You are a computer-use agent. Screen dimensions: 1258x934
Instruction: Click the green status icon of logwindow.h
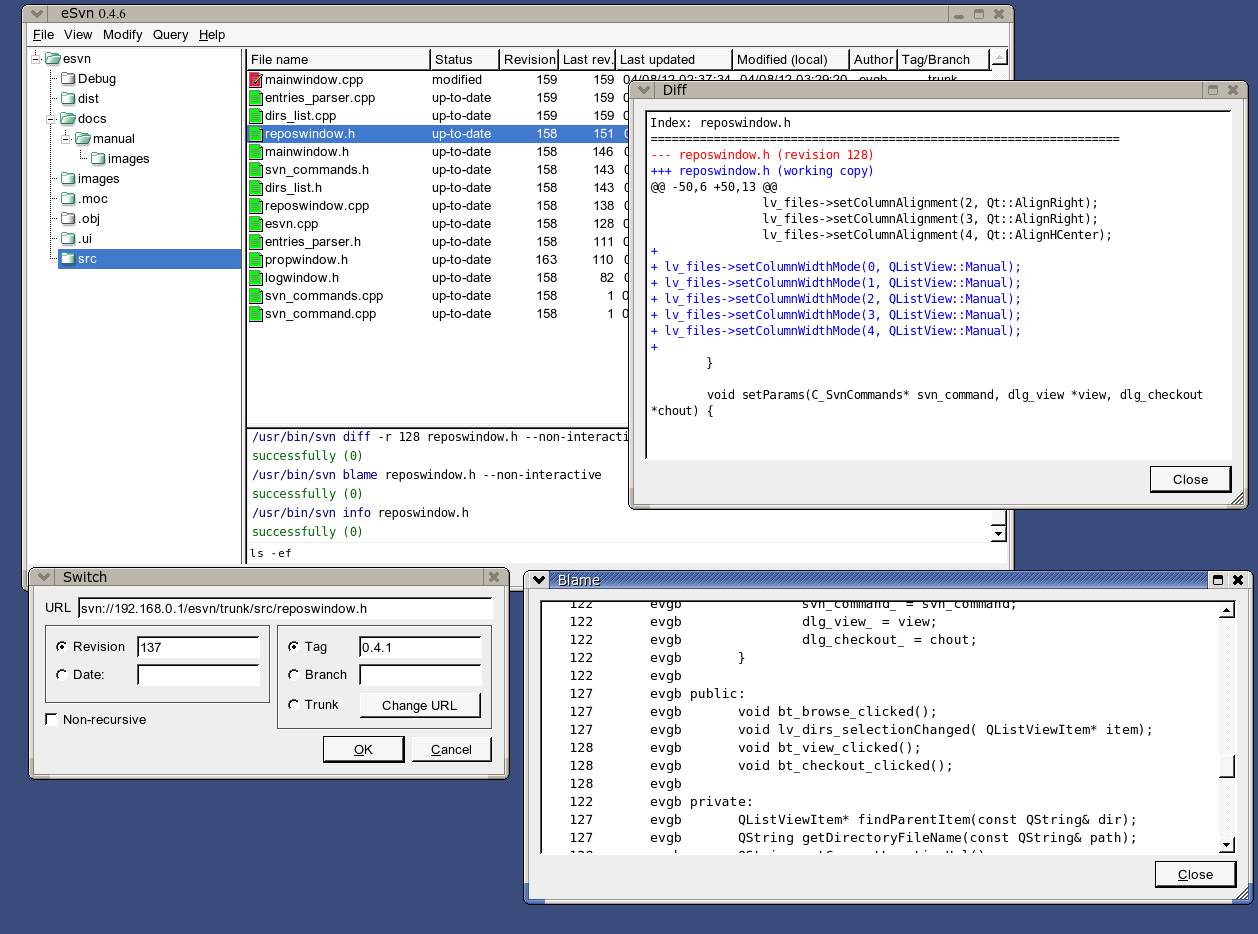(x=255, y=277)
